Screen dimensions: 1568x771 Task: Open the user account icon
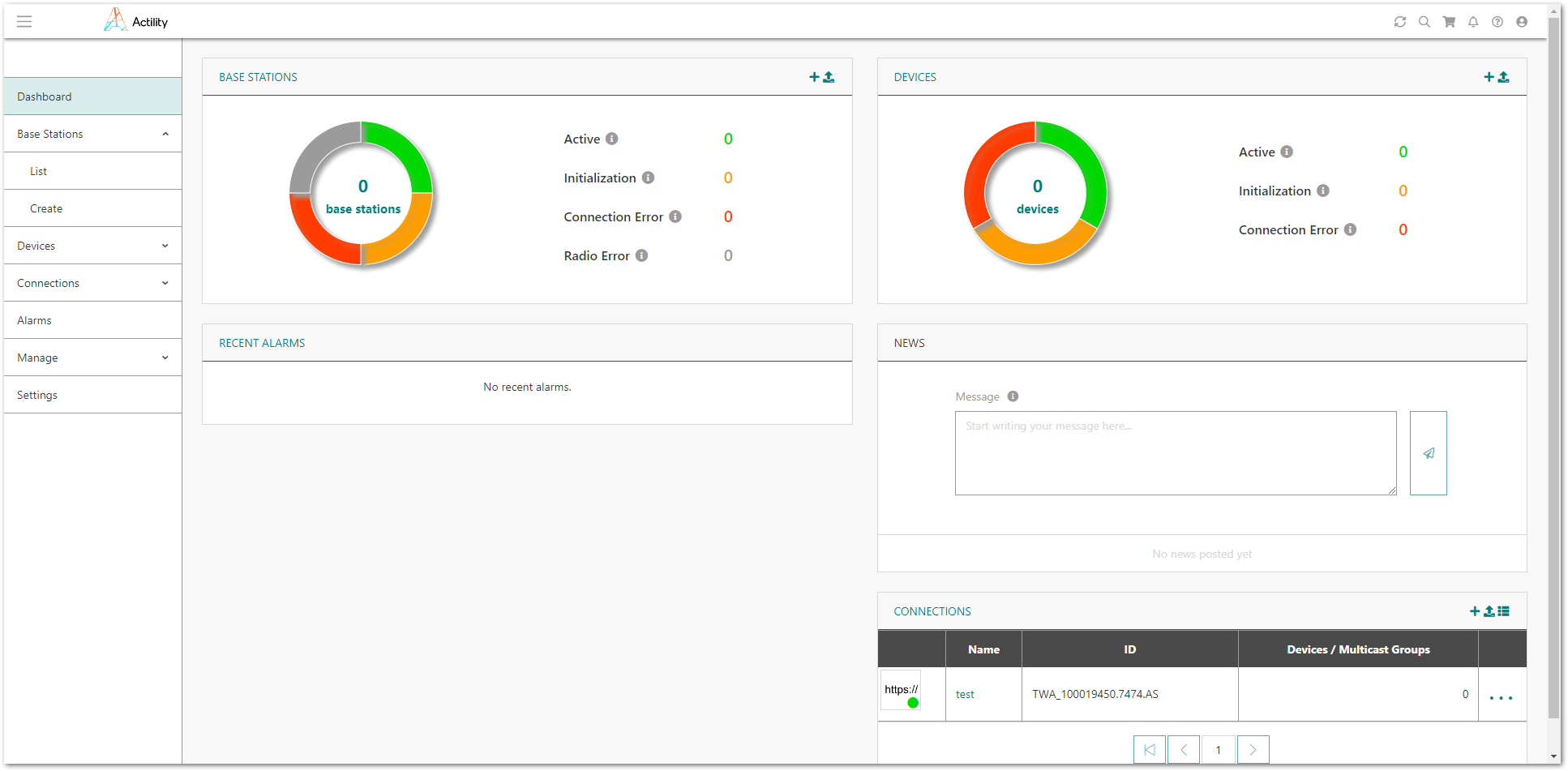[1521, 22]
